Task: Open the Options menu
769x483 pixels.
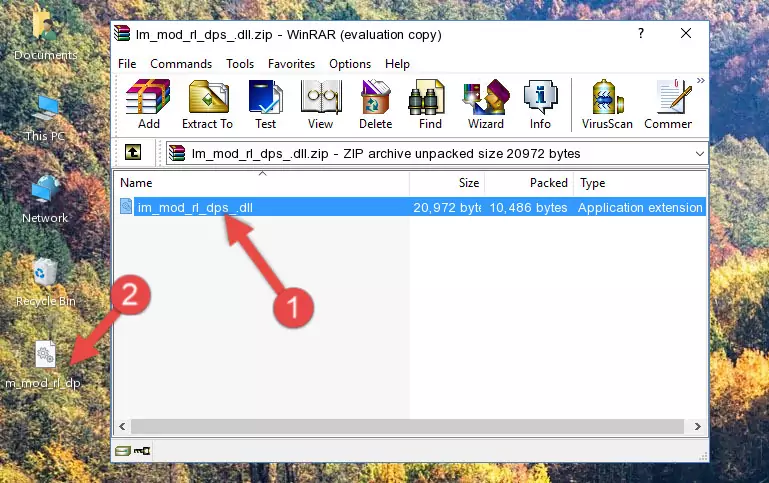Action: click(350, 64)
